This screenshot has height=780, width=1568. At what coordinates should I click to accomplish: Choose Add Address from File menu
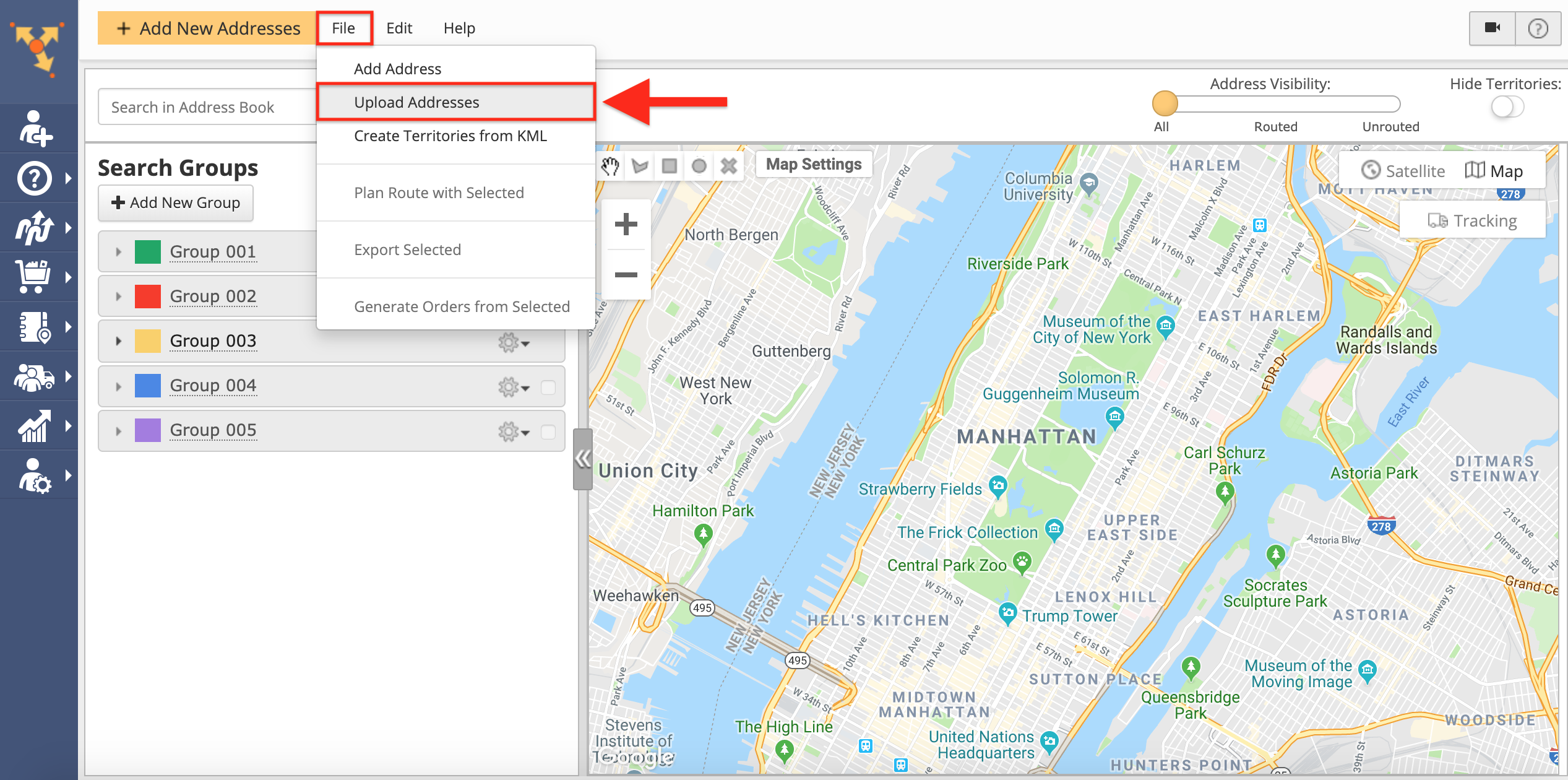[456, 69]
